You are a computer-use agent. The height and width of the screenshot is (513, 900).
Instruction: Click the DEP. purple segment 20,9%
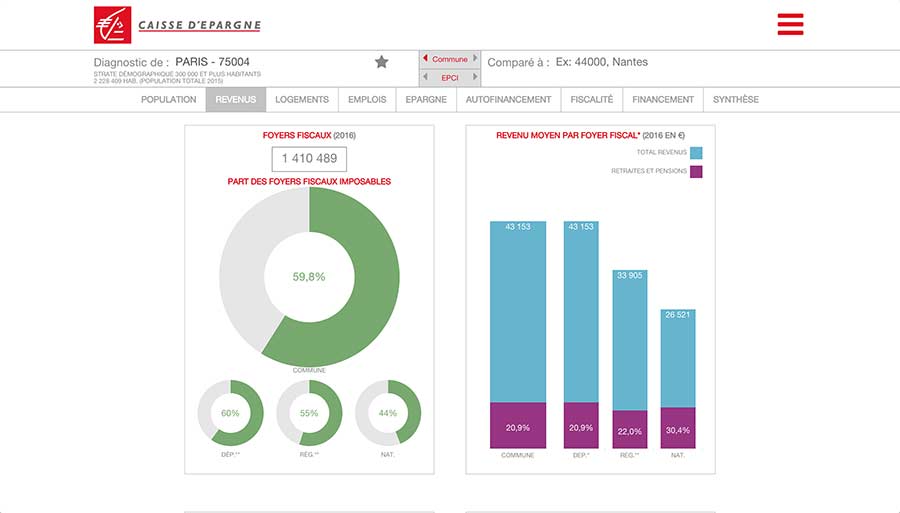tap(581, 425)
